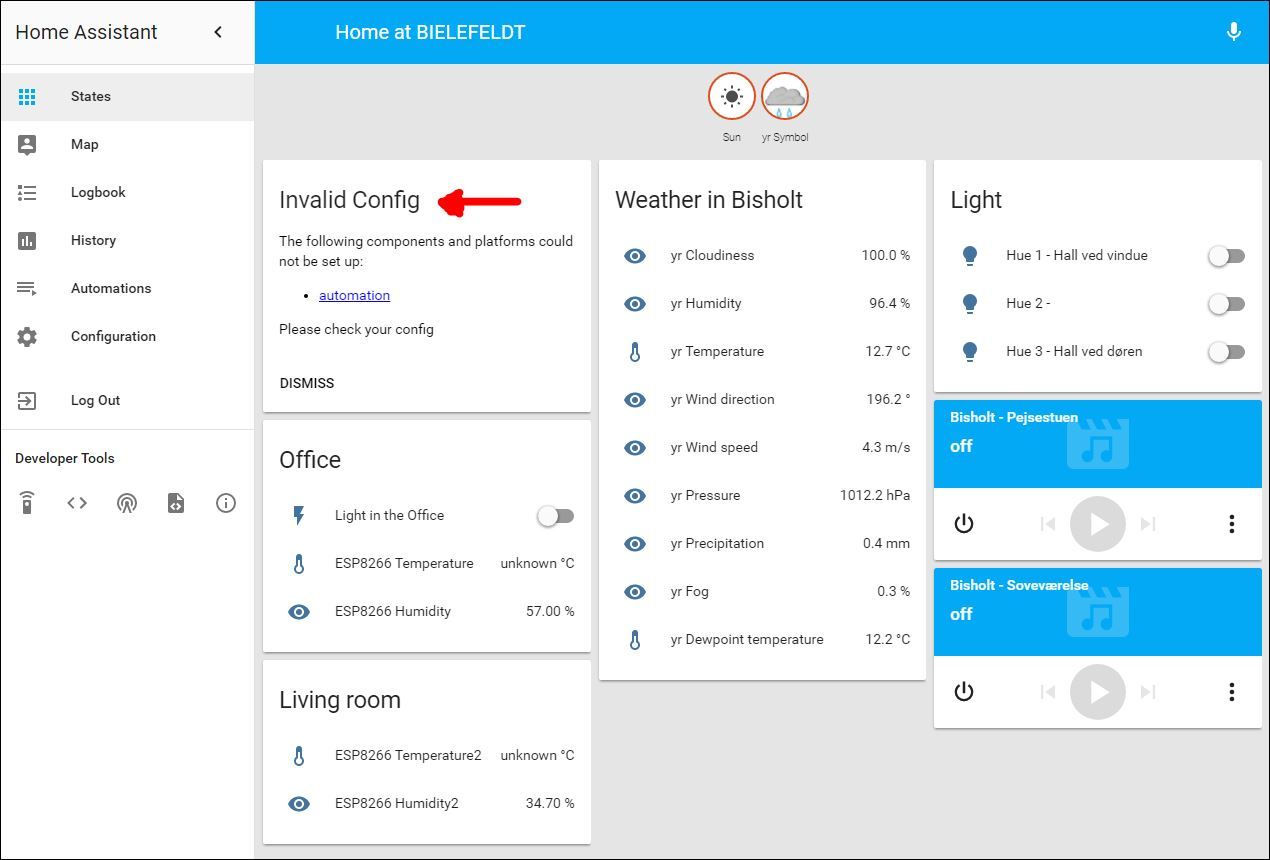Open the Templates developer tool
The width and height of the screenshot is (1270, 860).
point(176,503)
